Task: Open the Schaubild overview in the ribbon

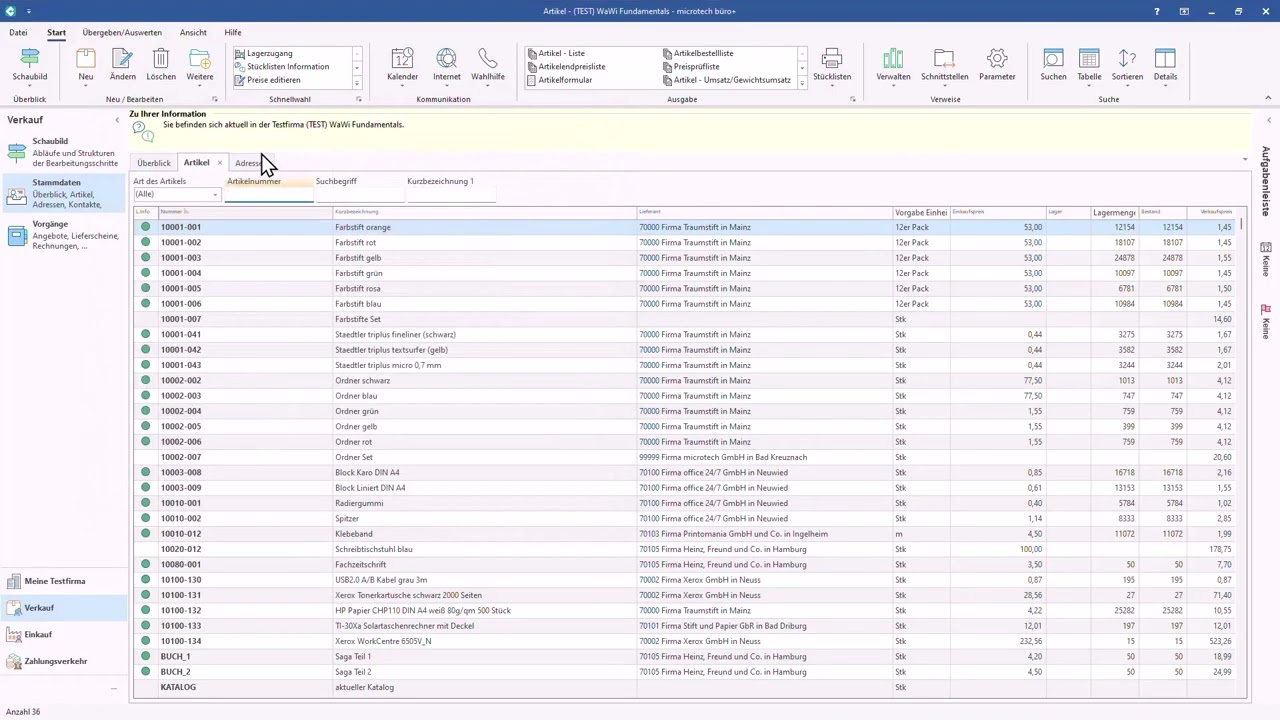Action: point(30,66)
